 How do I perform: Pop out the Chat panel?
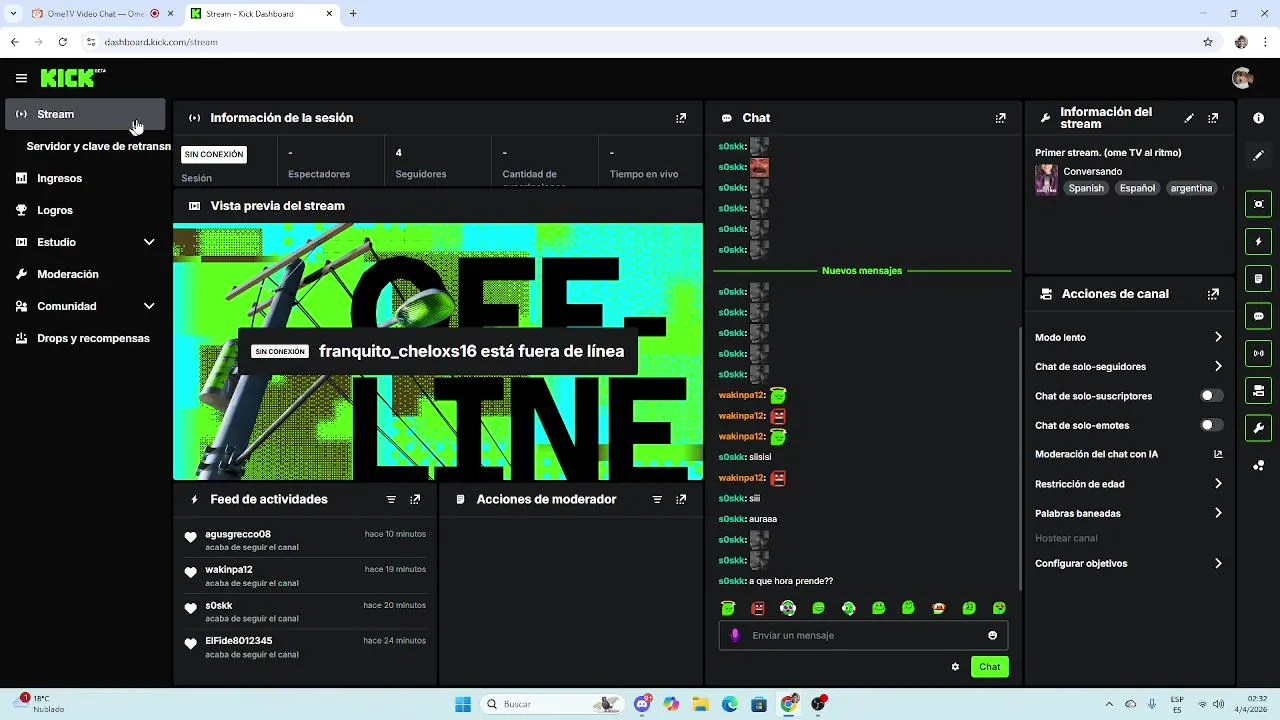point(1000,118)
